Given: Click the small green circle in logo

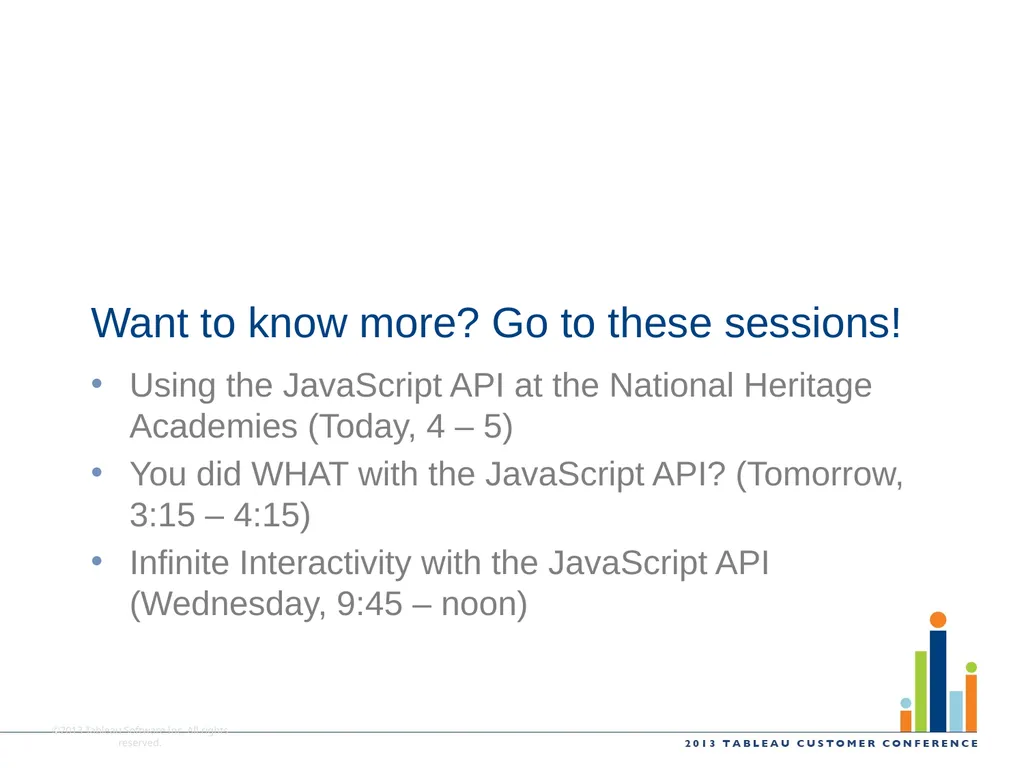Looking at the screenshot, I should coord(971,667).
